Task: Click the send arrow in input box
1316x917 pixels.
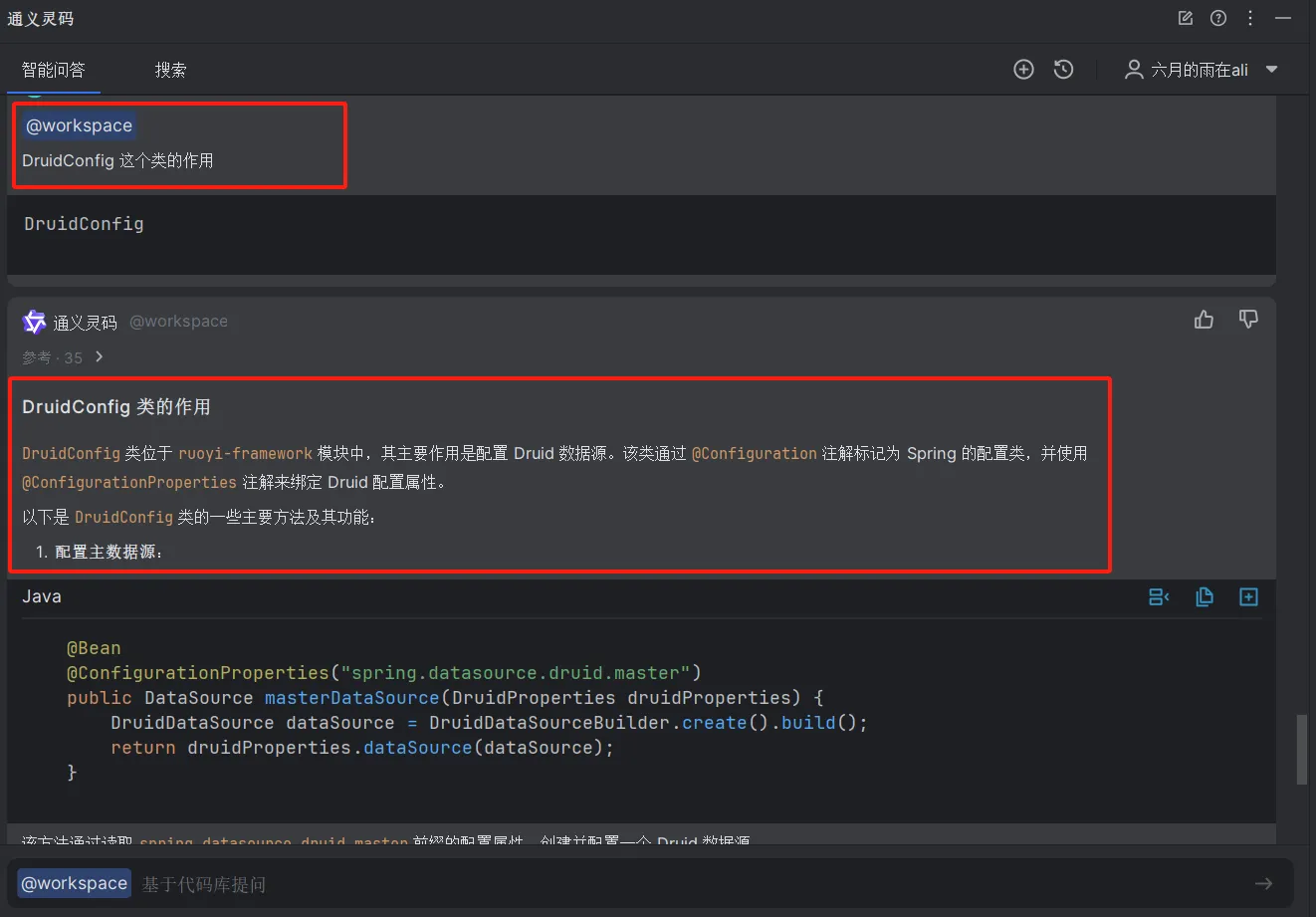Action: coord(1263,884)
